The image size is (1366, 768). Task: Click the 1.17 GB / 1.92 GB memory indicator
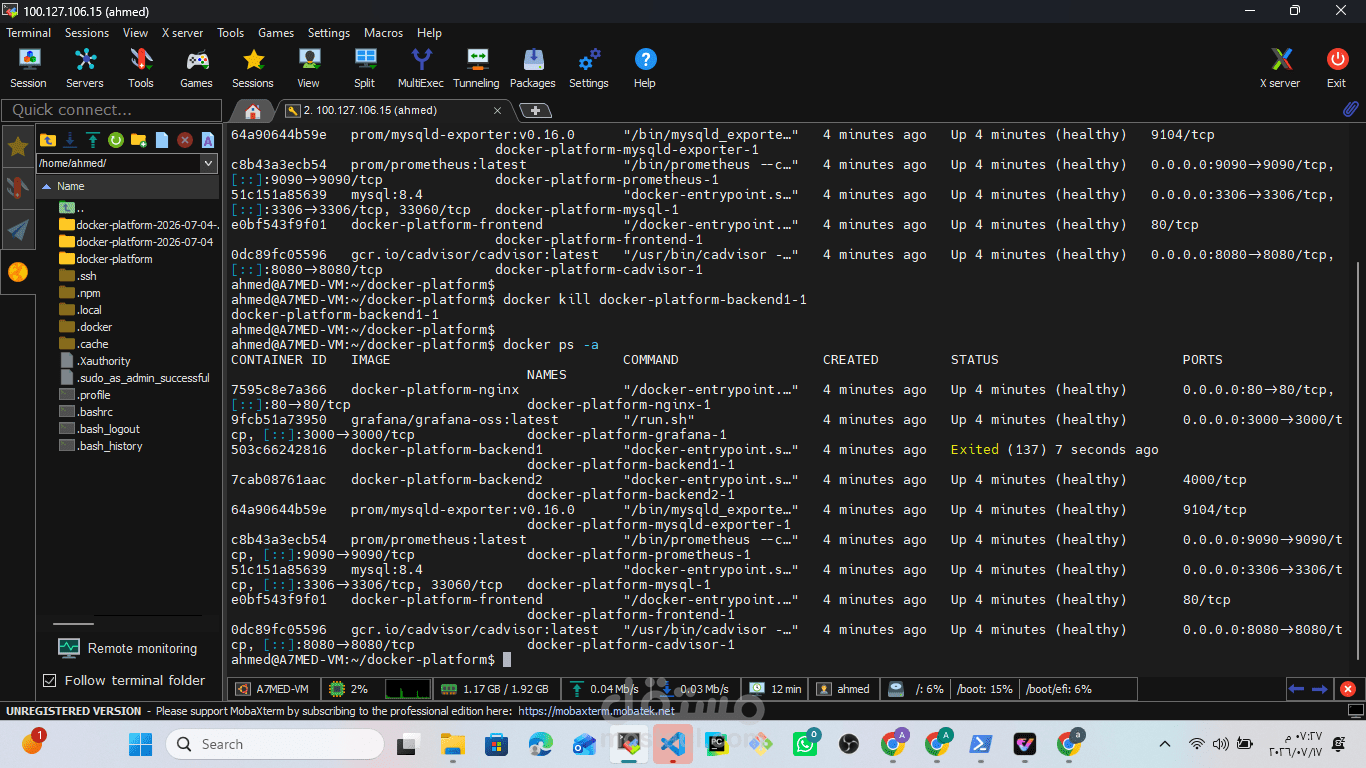496,689
